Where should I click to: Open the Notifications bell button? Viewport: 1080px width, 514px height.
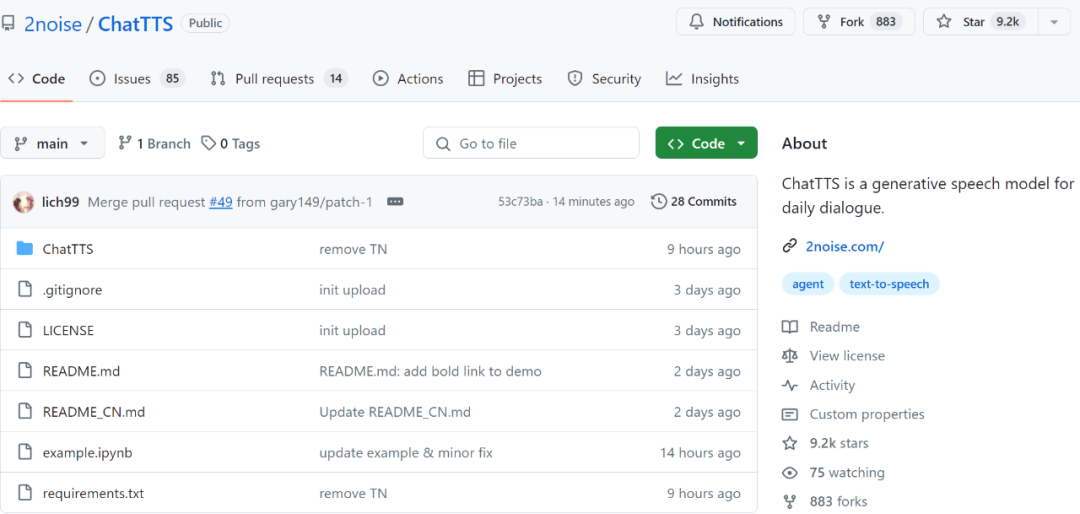pos(736,22)
